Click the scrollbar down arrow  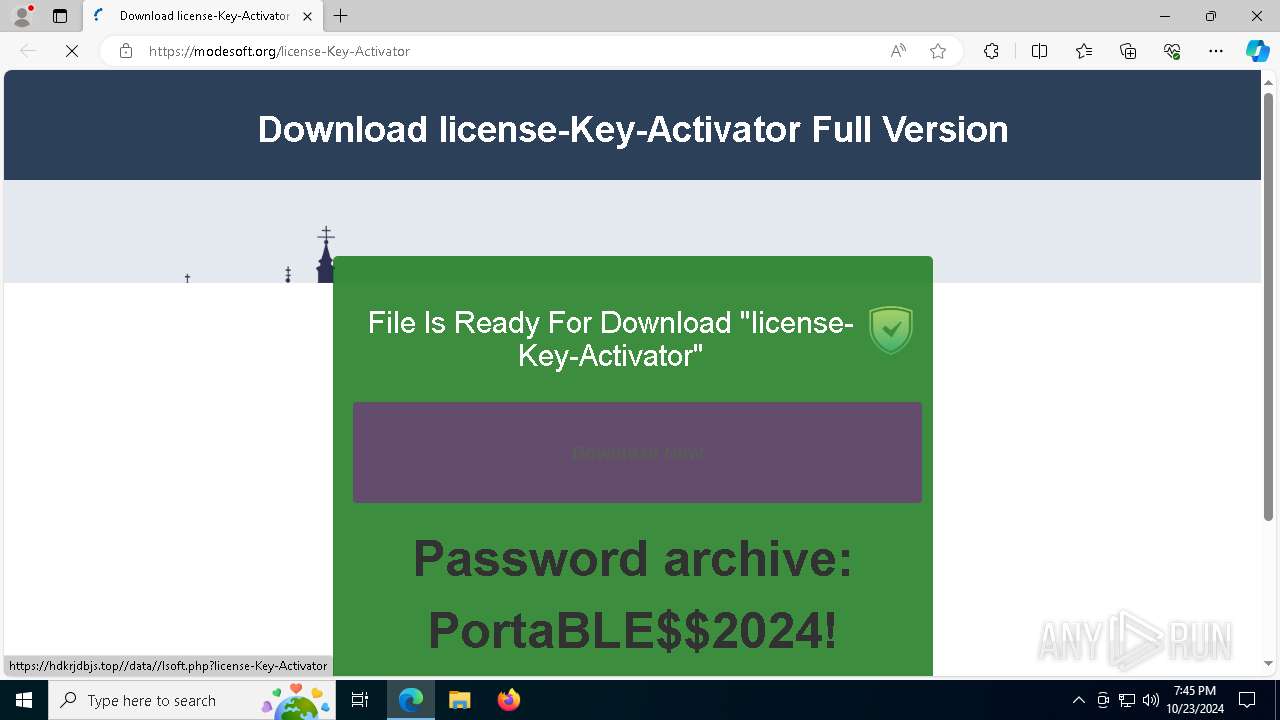click(1269, 663)
